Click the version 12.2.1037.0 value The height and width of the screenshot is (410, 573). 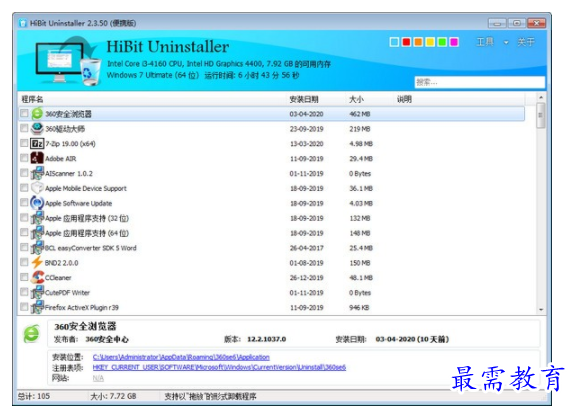pos(266,339)
